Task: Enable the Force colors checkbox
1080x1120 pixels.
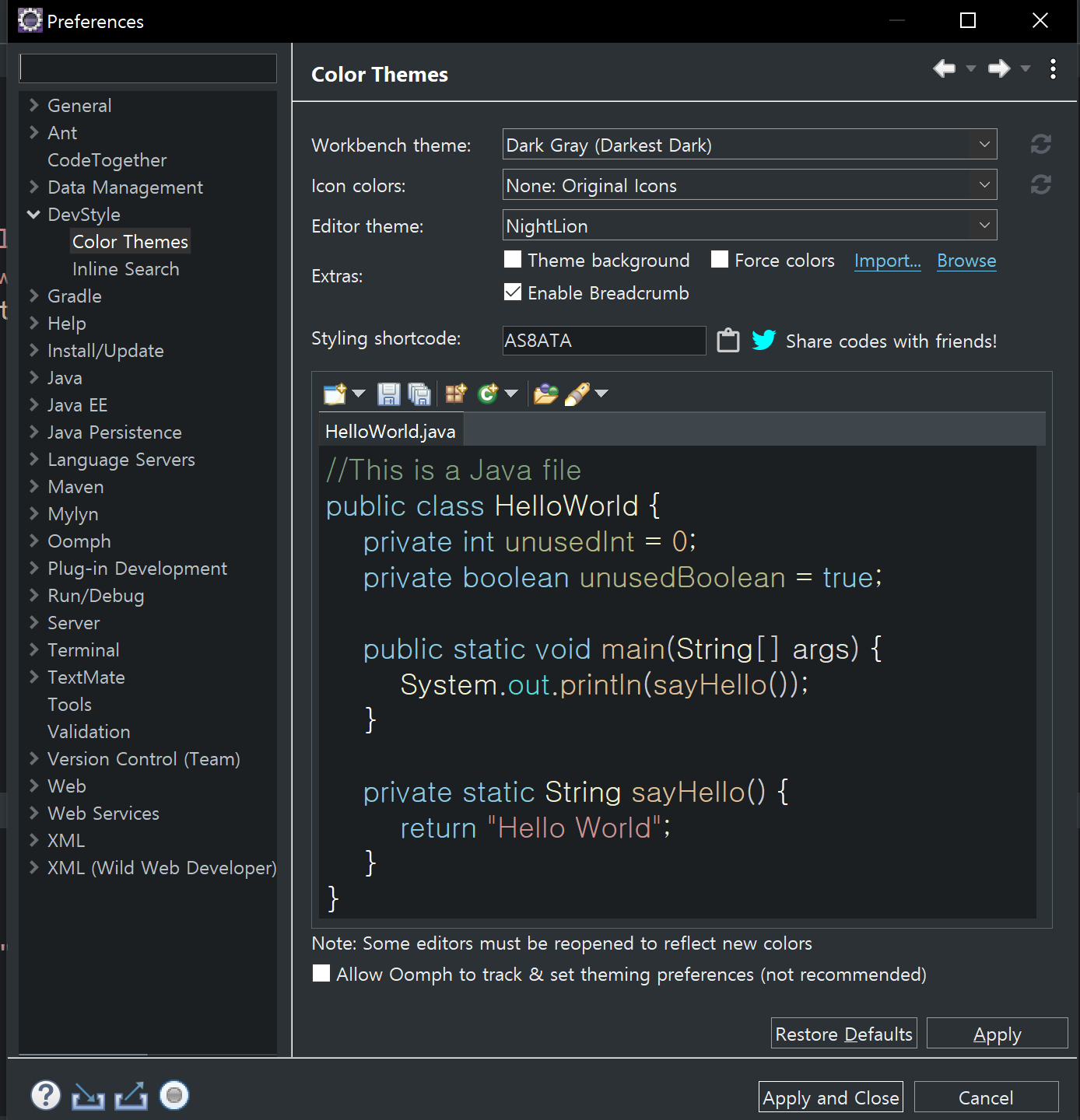Action: [x=720, y=259]
